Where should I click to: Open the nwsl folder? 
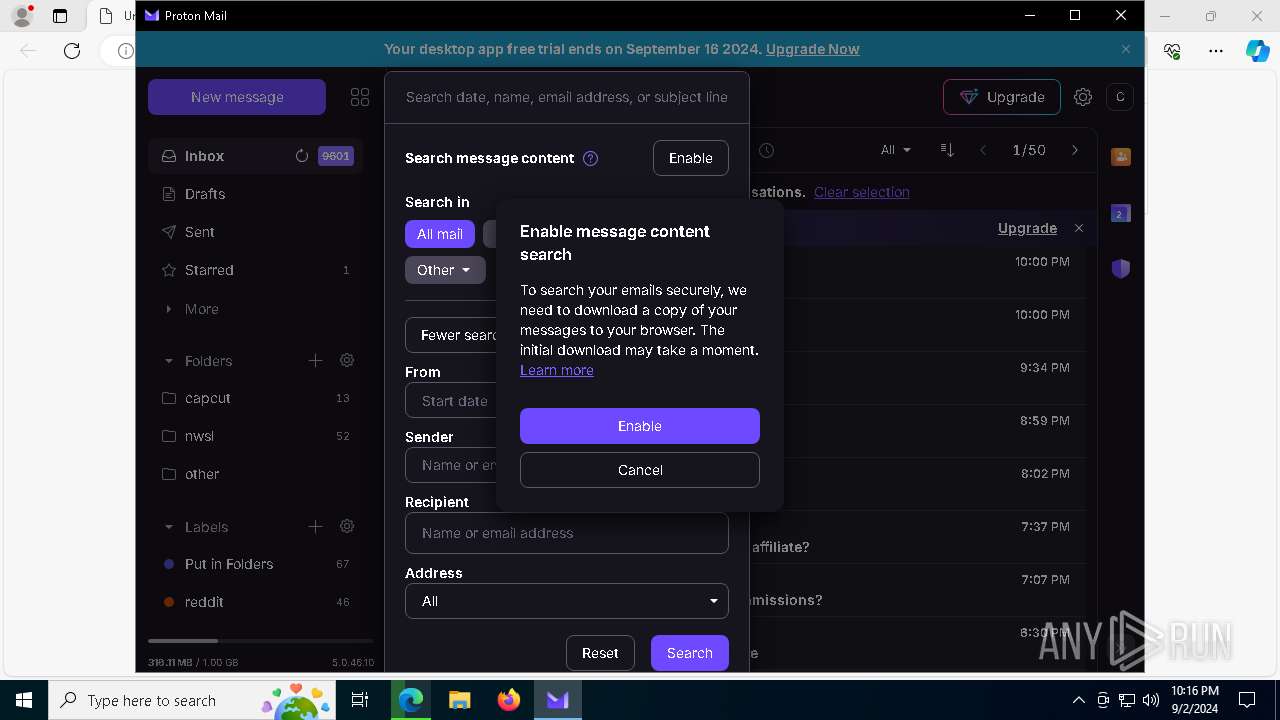tap(255, 436)
